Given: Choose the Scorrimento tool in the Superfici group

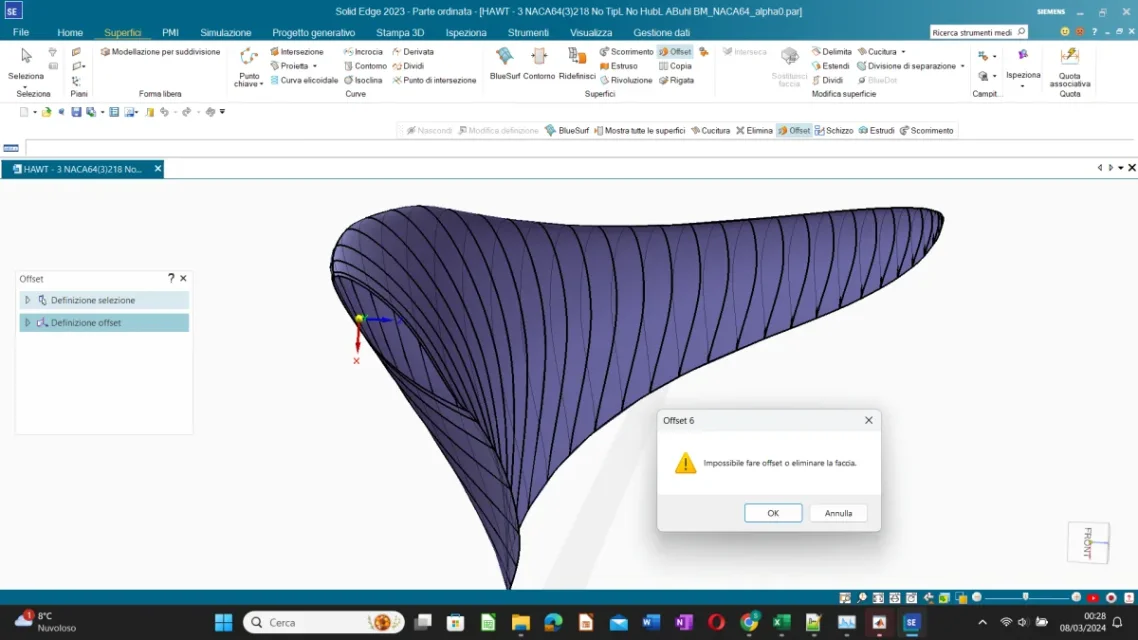Looking at the screenshot, I should (626, 52).
